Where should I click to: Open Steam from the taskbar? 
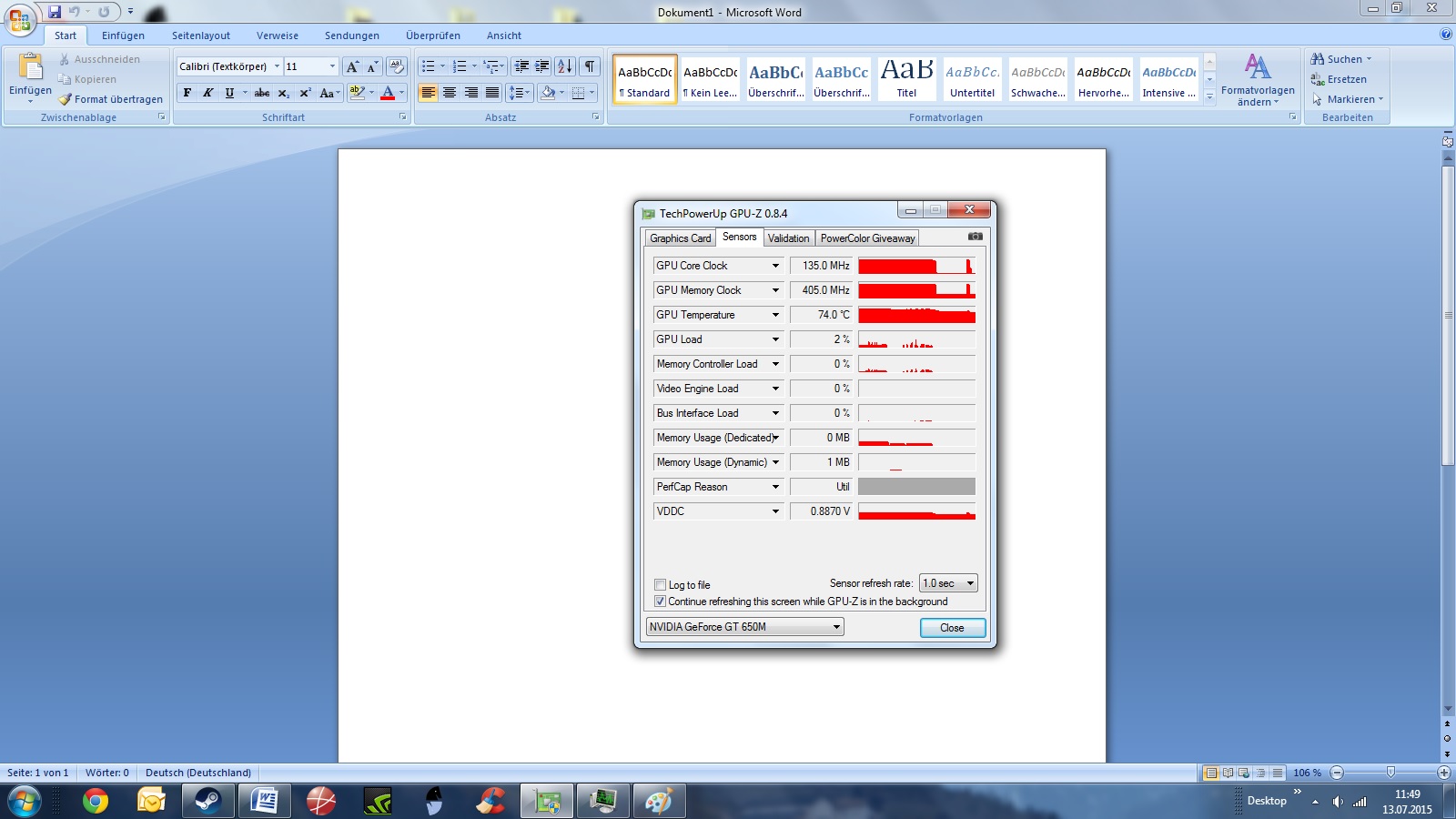click(207, 801)
